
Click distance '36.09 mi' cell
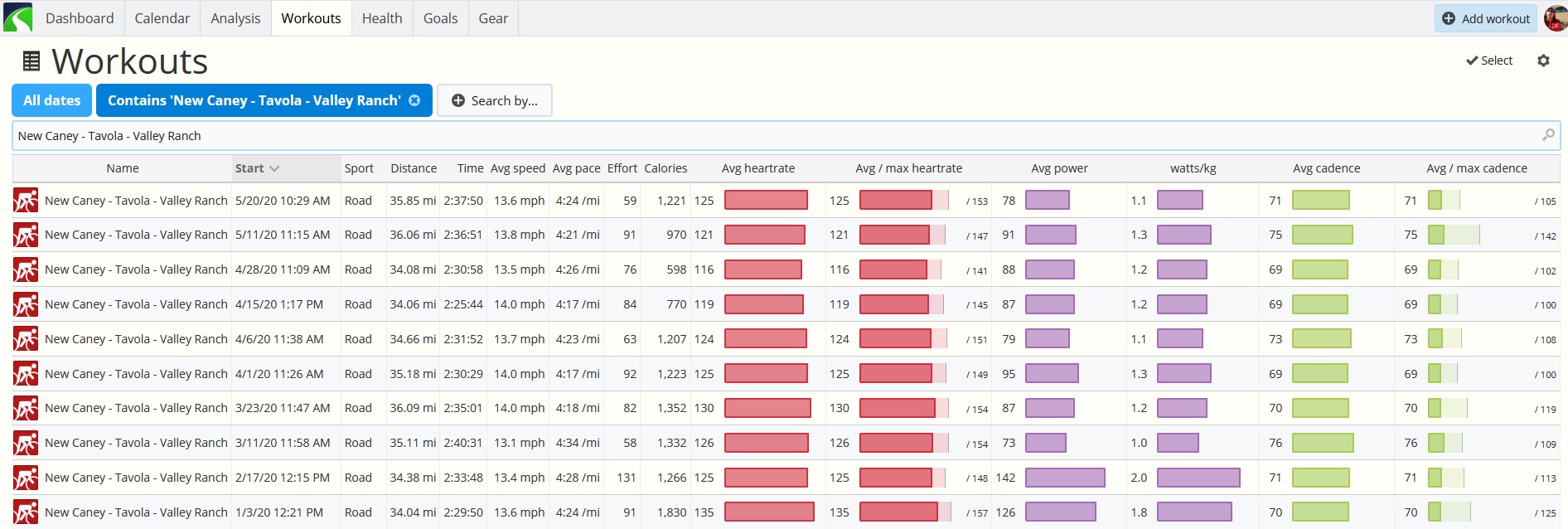(x=413, y=408)
